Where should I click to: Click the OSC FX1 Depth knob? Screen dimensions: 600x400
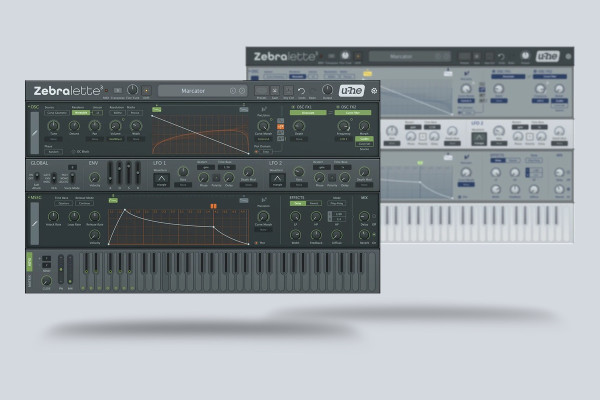(299, 126)
